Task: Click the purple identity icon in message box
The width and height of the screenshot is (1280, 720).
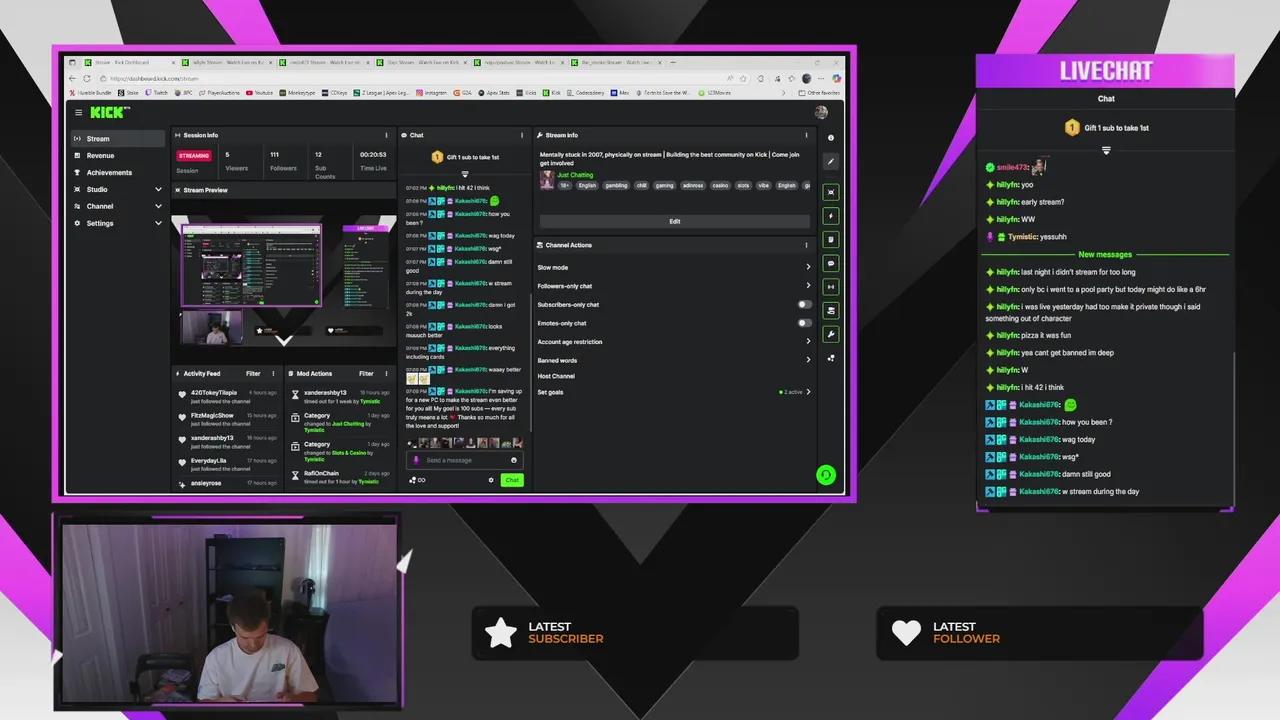Action: (x=416, y=460)
